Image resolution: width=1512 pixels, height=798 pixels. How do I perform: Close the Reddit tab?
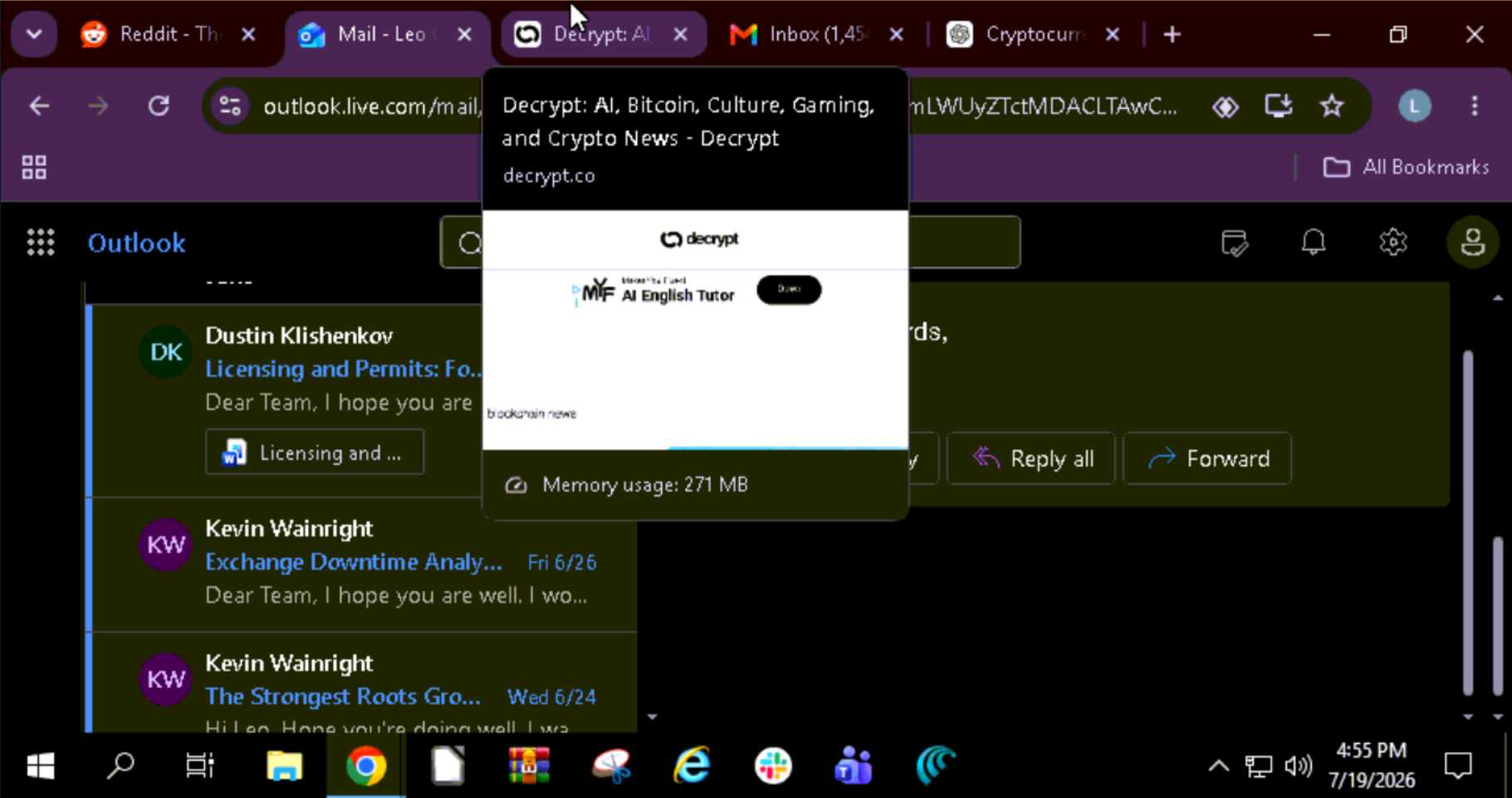tap(248, 35)
